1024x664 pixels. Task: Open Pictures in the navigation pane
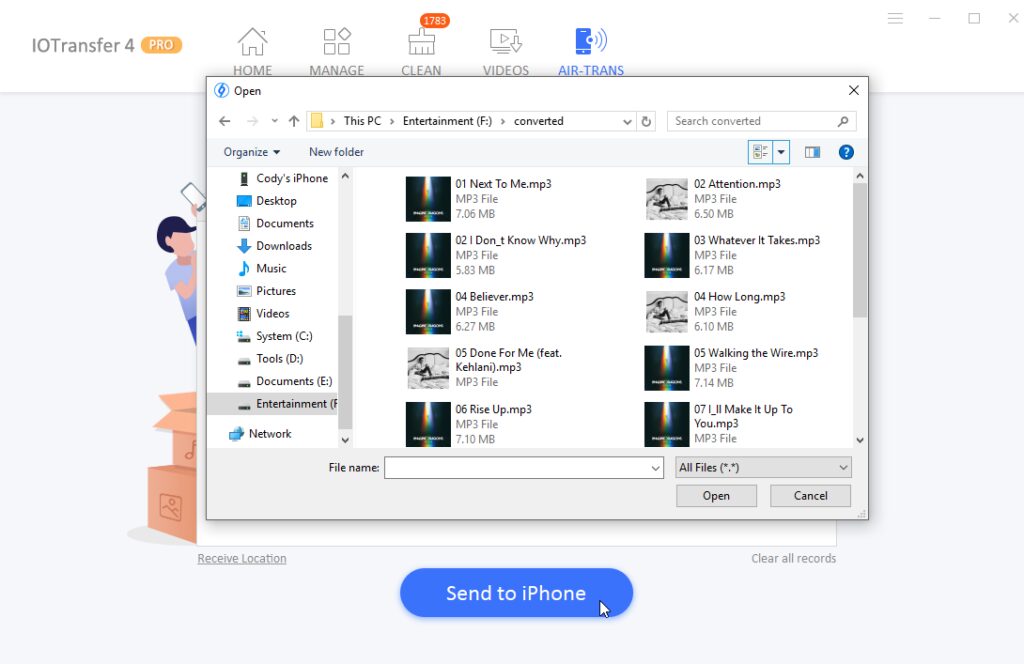[x=266, y=291]
